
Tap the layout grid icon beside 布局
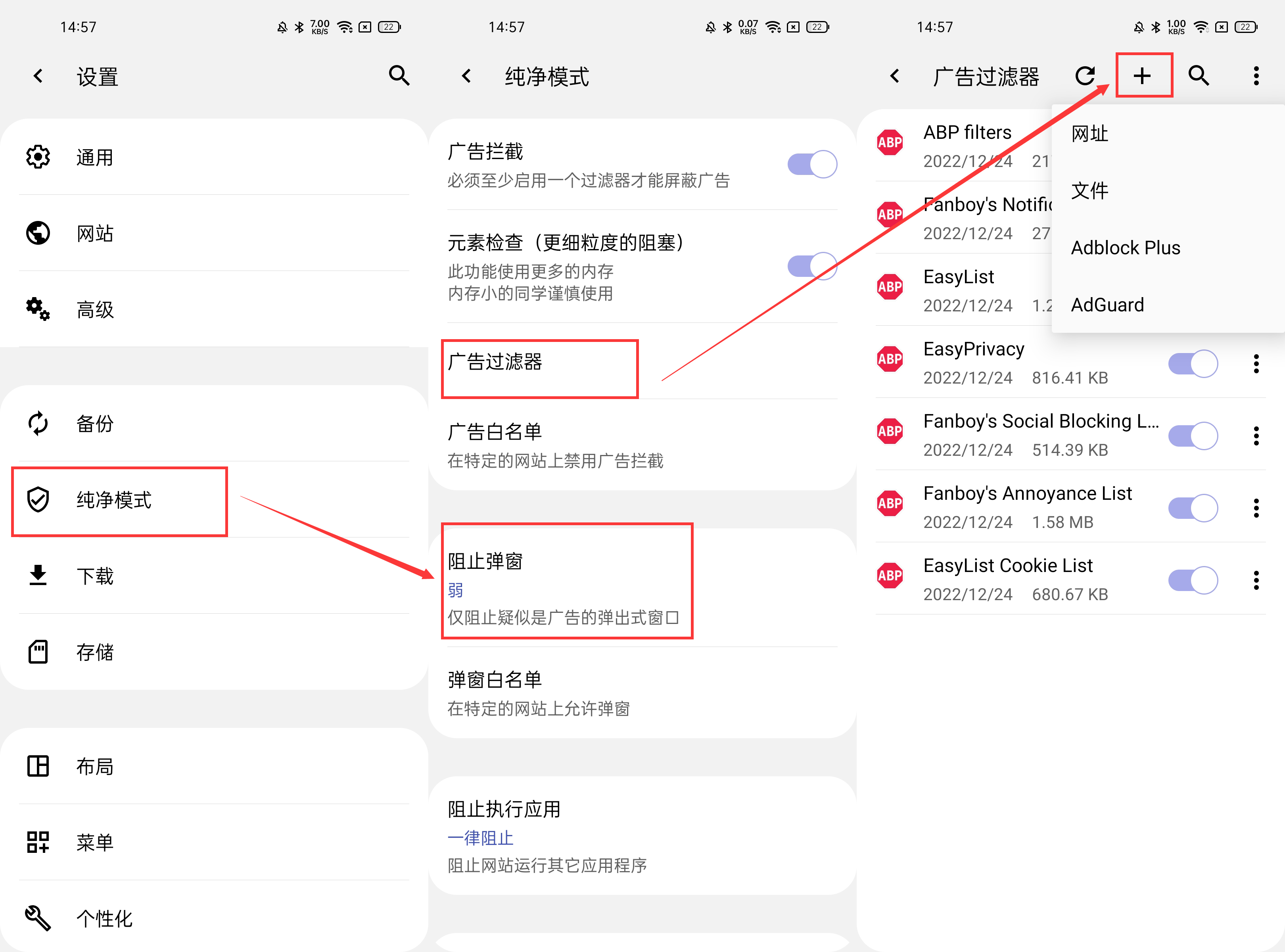(x=38, y=766)
